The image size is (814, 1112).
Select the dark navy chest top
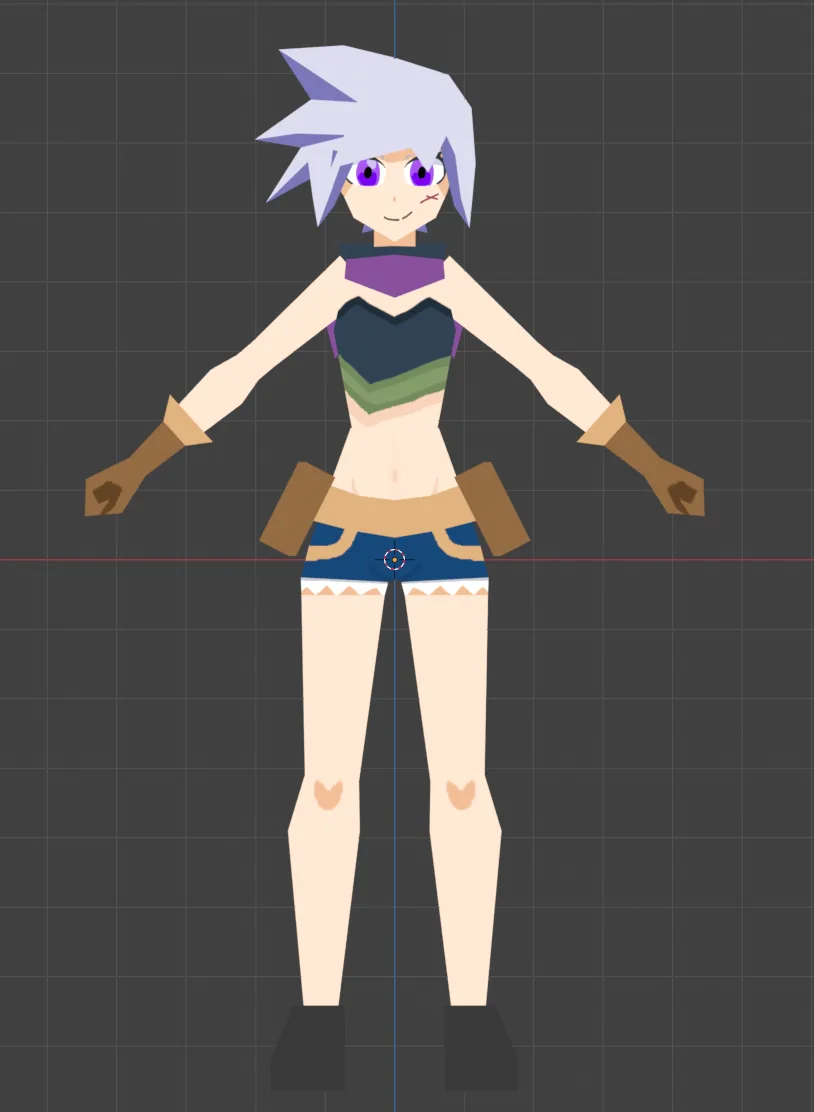pos(394,340)
